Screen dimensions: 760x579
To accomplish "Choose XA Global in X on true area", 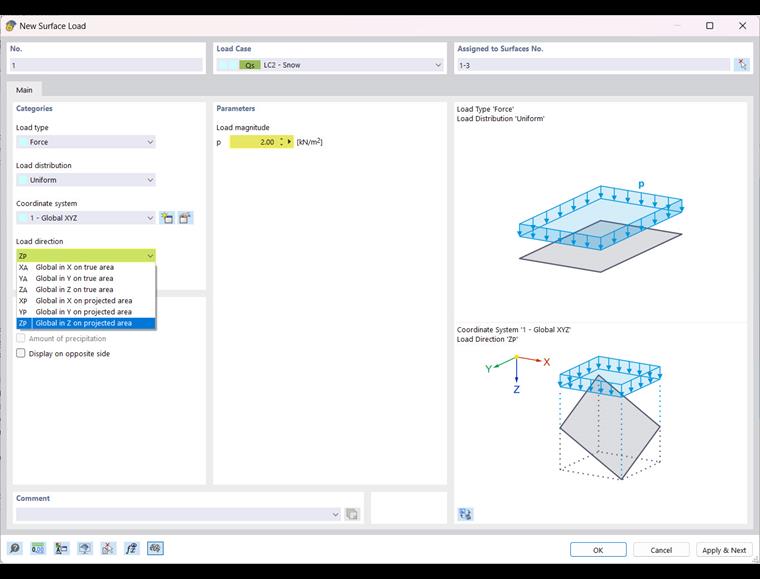I will pyautogui.click(x=86, y=267).
